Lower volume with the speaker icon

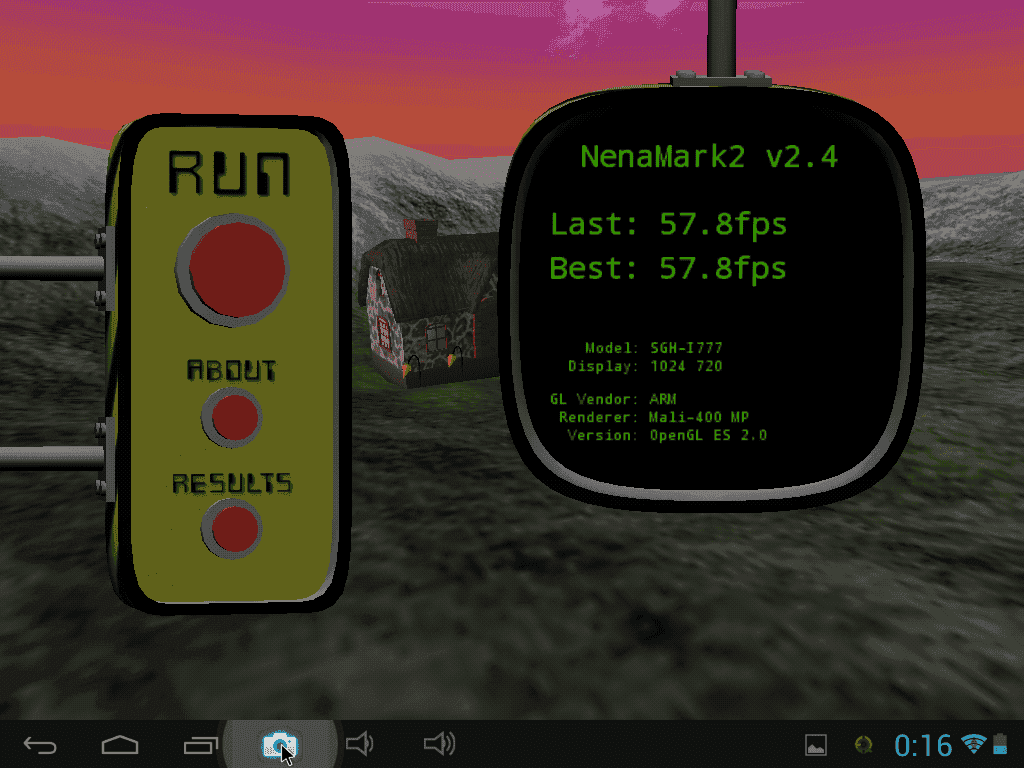(x=360, y=743)
